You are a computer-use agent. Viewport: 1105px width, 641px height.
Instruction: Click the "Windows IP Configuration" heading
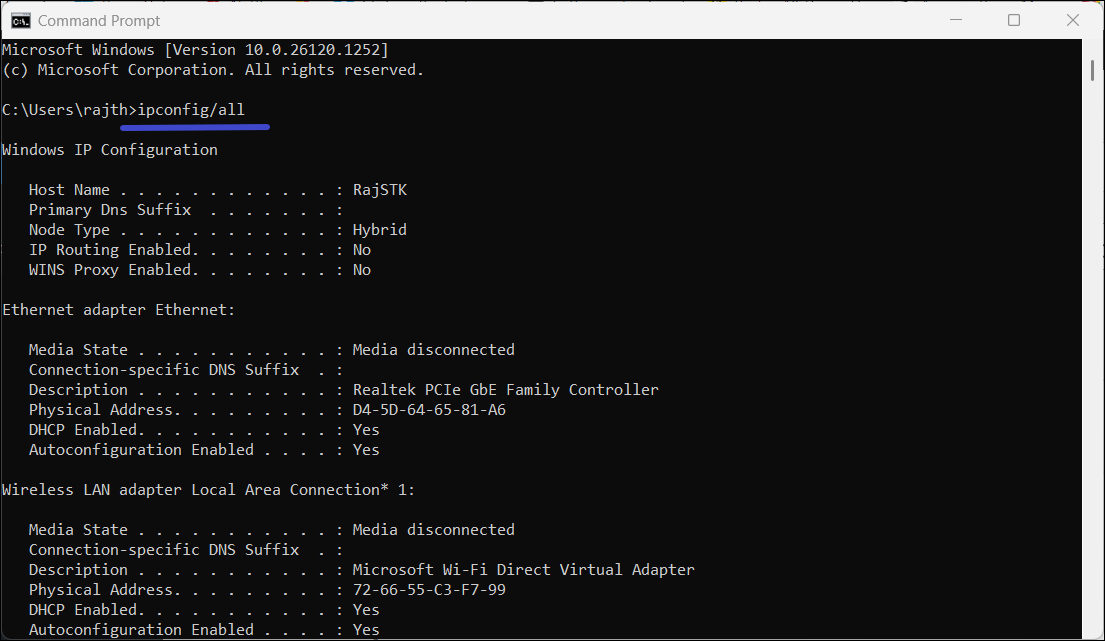(110, 150)
